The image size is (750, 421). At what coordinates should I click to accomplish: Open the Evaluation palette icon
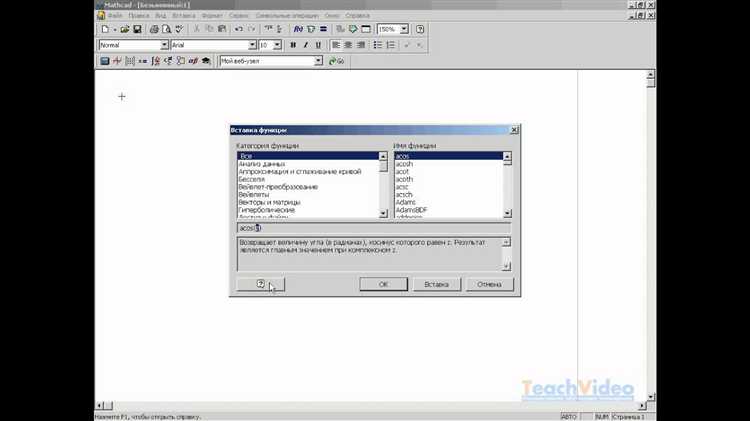143,61
